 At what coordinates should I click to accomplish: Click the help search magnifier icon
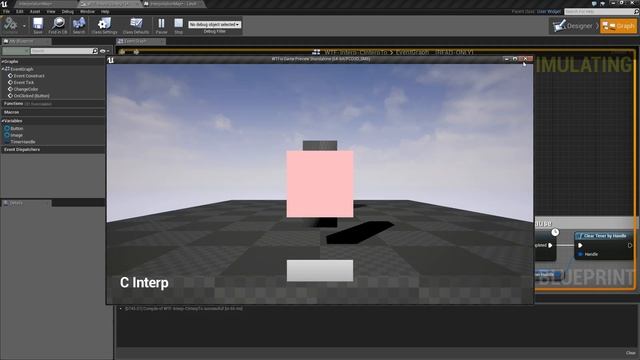click(x=636, y=12)
